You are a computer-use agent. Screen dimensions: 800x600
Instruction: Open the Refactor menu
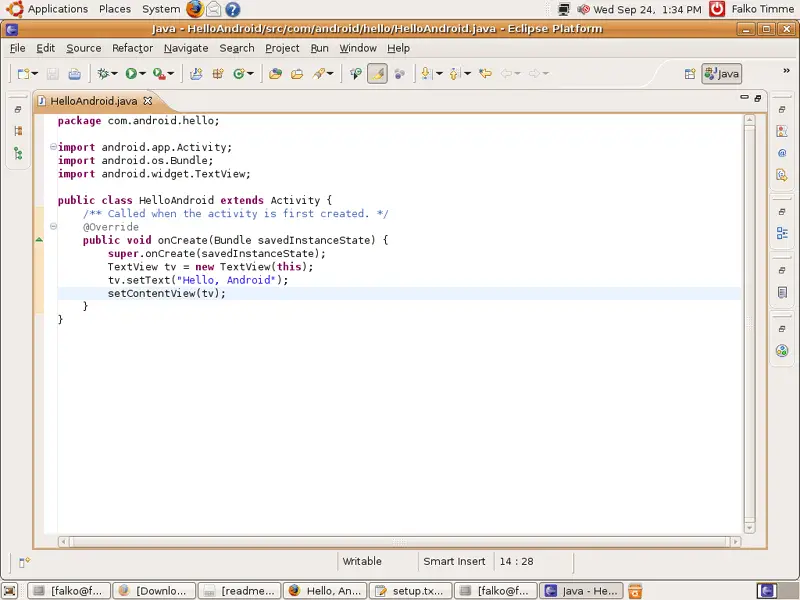coord(133,48)
